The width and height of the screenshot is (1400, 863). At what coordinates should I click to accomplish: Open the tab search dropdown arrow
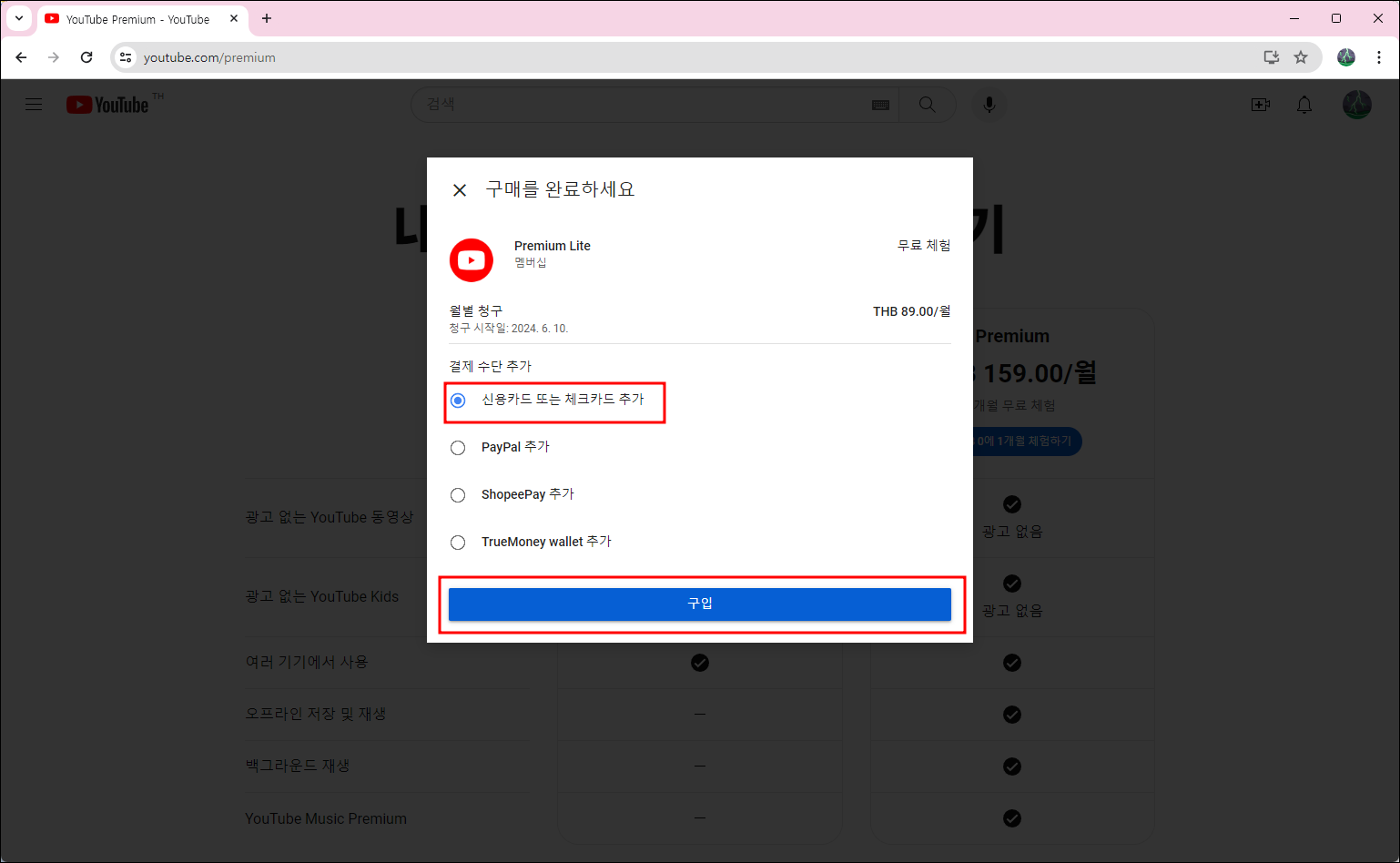pyautogui.click(x=18, y=18)
